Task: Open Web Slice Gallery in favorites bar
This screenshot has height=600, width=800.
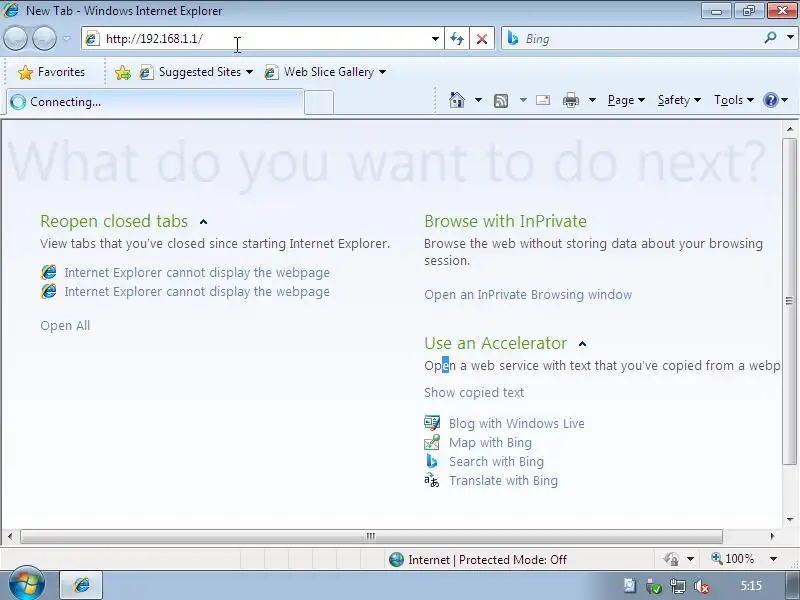Action: pyautogui.click(x=325, y=72)
